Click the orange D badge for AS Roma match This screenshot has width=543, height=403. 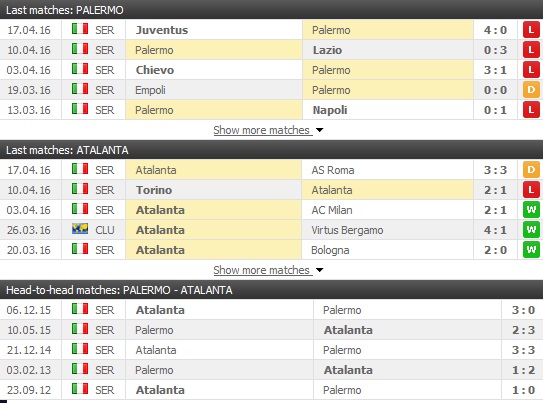531,170
